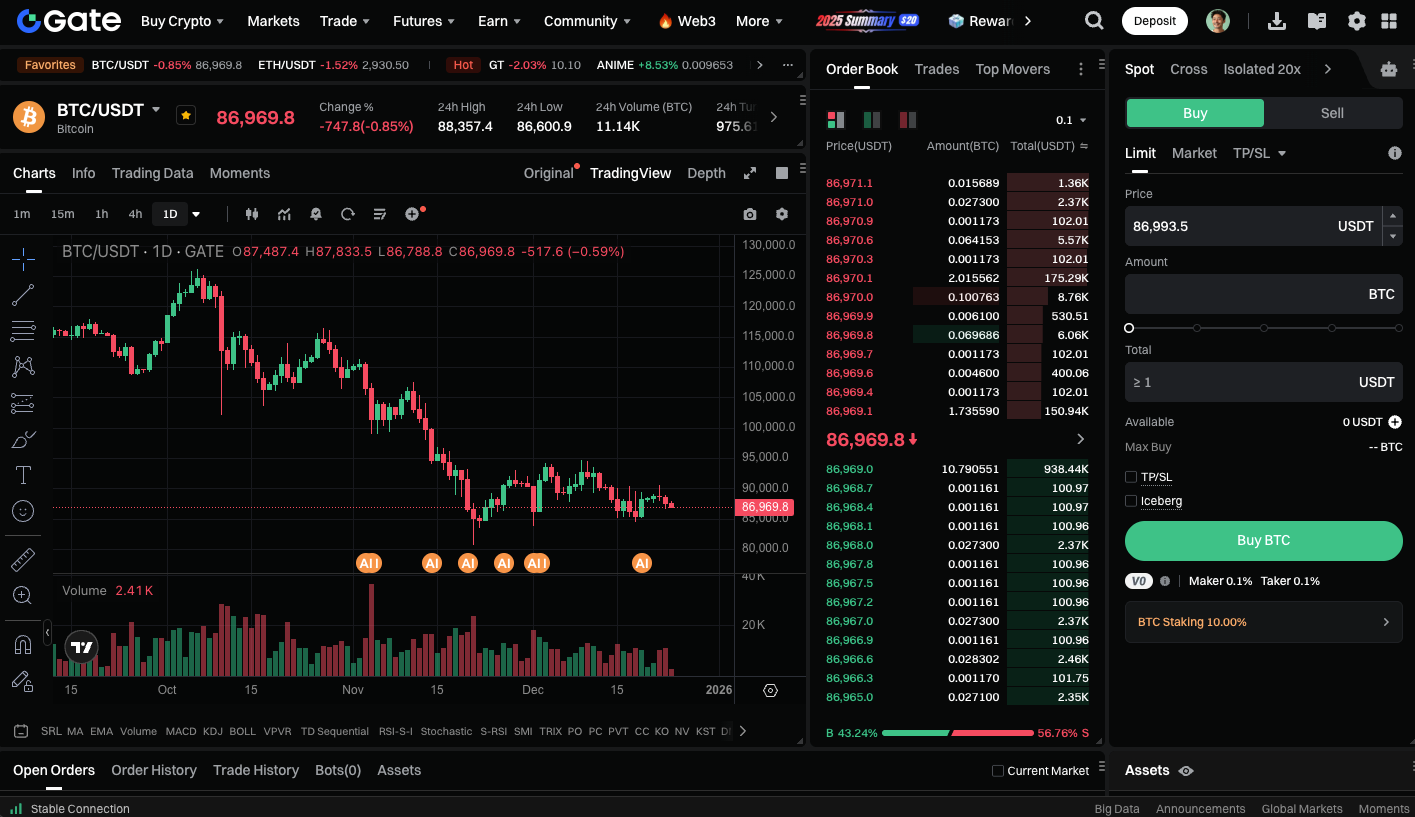The image size is (1415, 817).
Task: Toggle assets balance visibility eye
Action: tap(1186, 771)
